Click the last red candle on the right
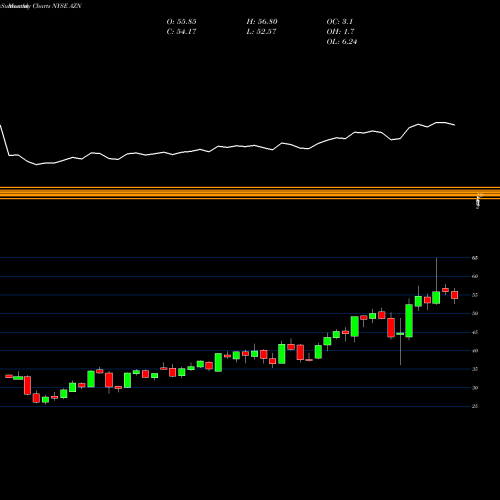Screen dimensions: 500x500 [454, 295]
